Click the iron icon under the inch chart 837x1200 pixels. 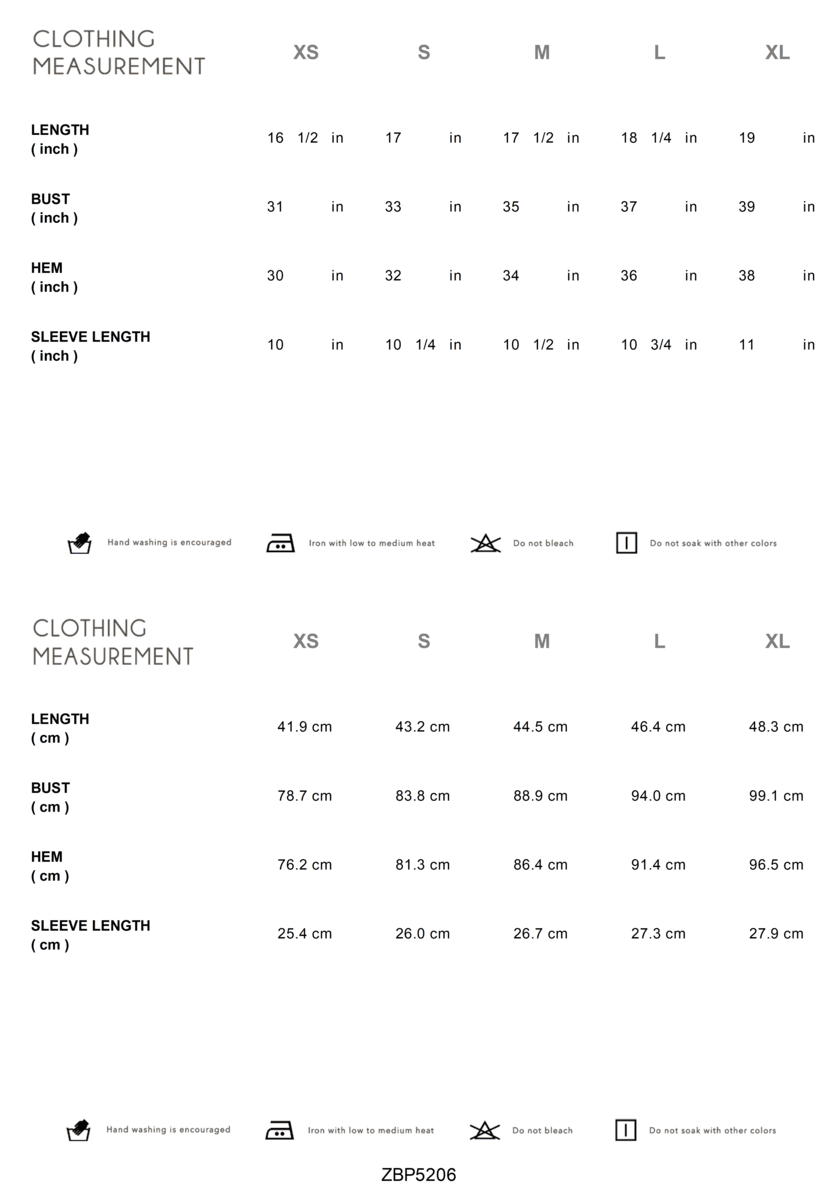pyautogui.click(x=280, y=544)
